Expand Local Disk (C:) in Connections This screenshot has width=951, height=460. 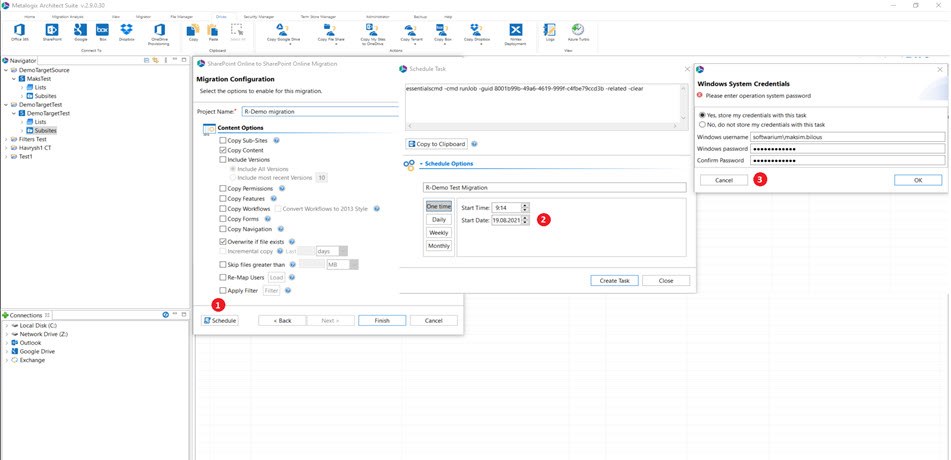6,325
